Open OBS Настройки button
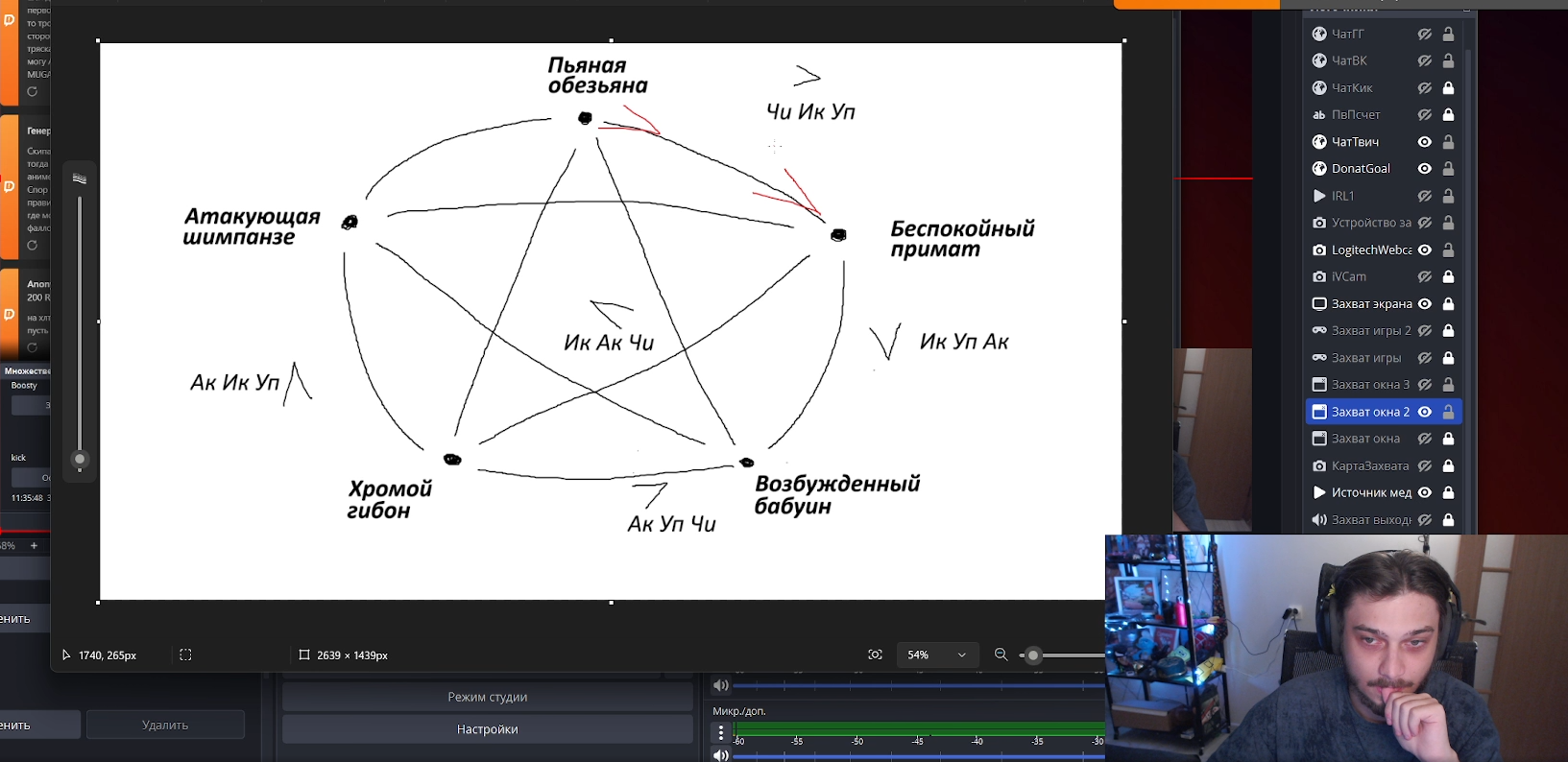This screenshot has width=1568, height=762. coord(488,729)
